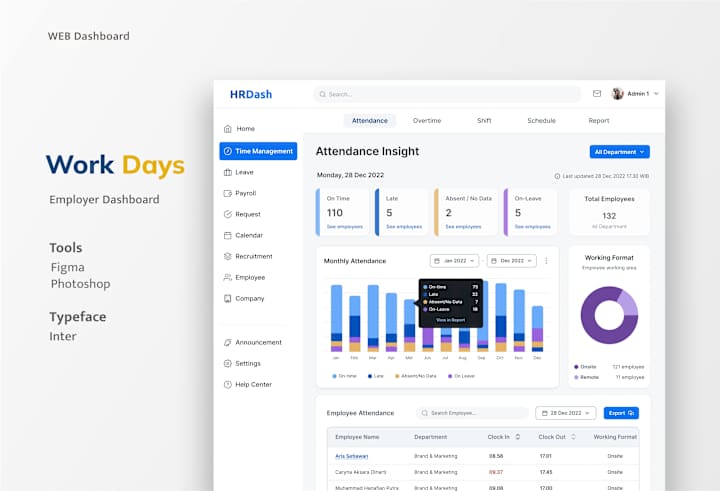Click the Jan bar in Monthly Attendance
The image size is (720, 491).
point(336,318)
